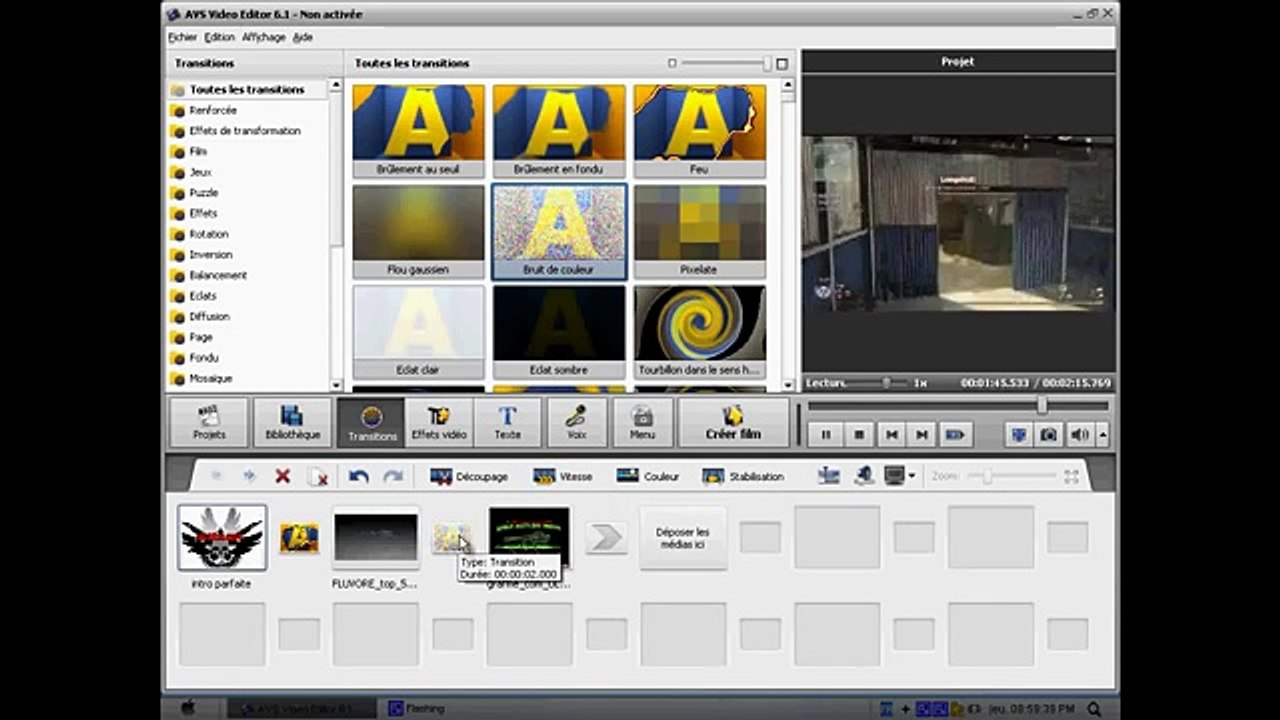The image size is (1280, 720).
Task: Take a snapshot with camera icon
Action: coord(1048,435)
